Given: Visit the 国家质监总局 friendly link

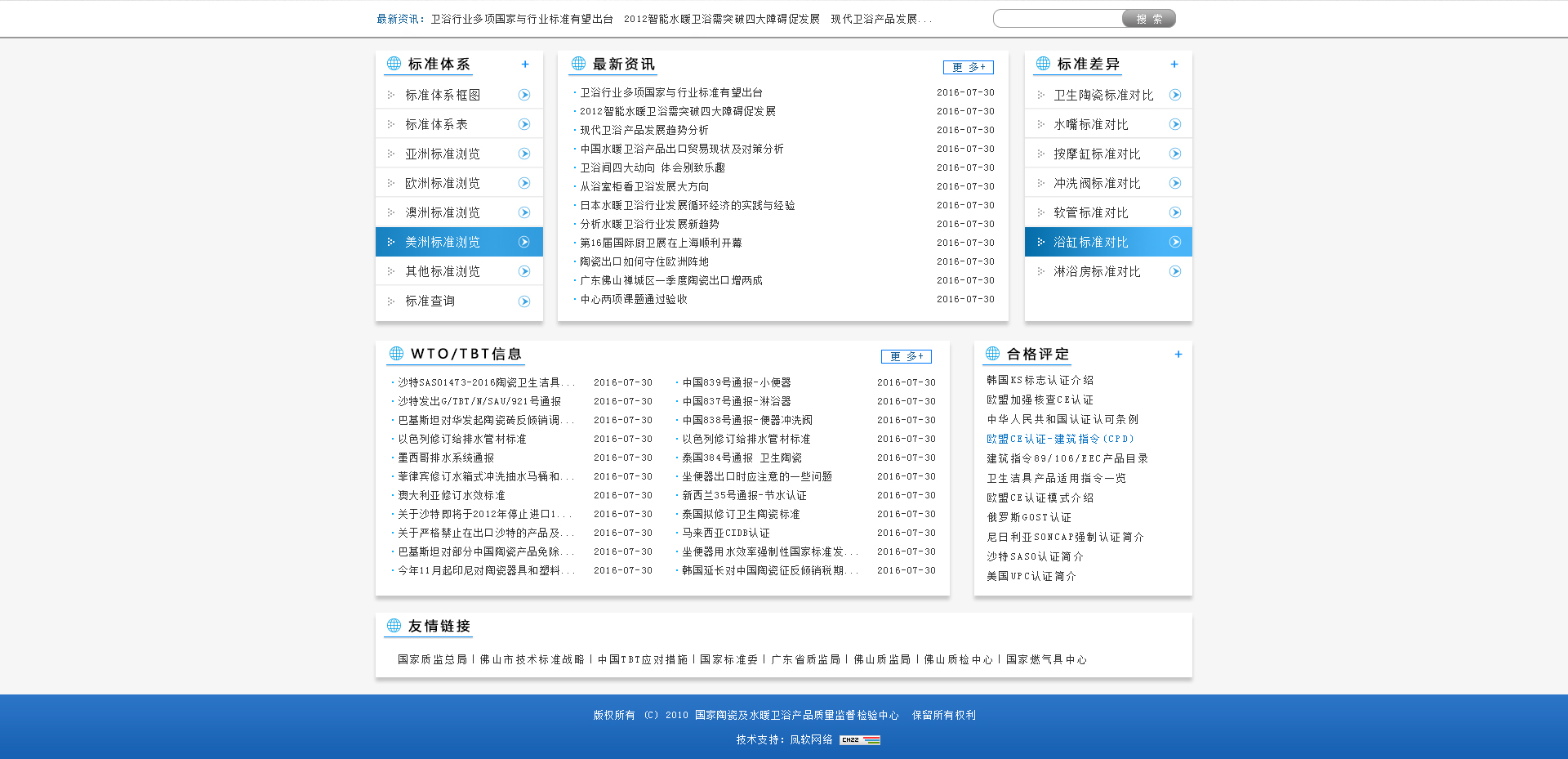Looking at the screenshot, I should tap(432, 659).
